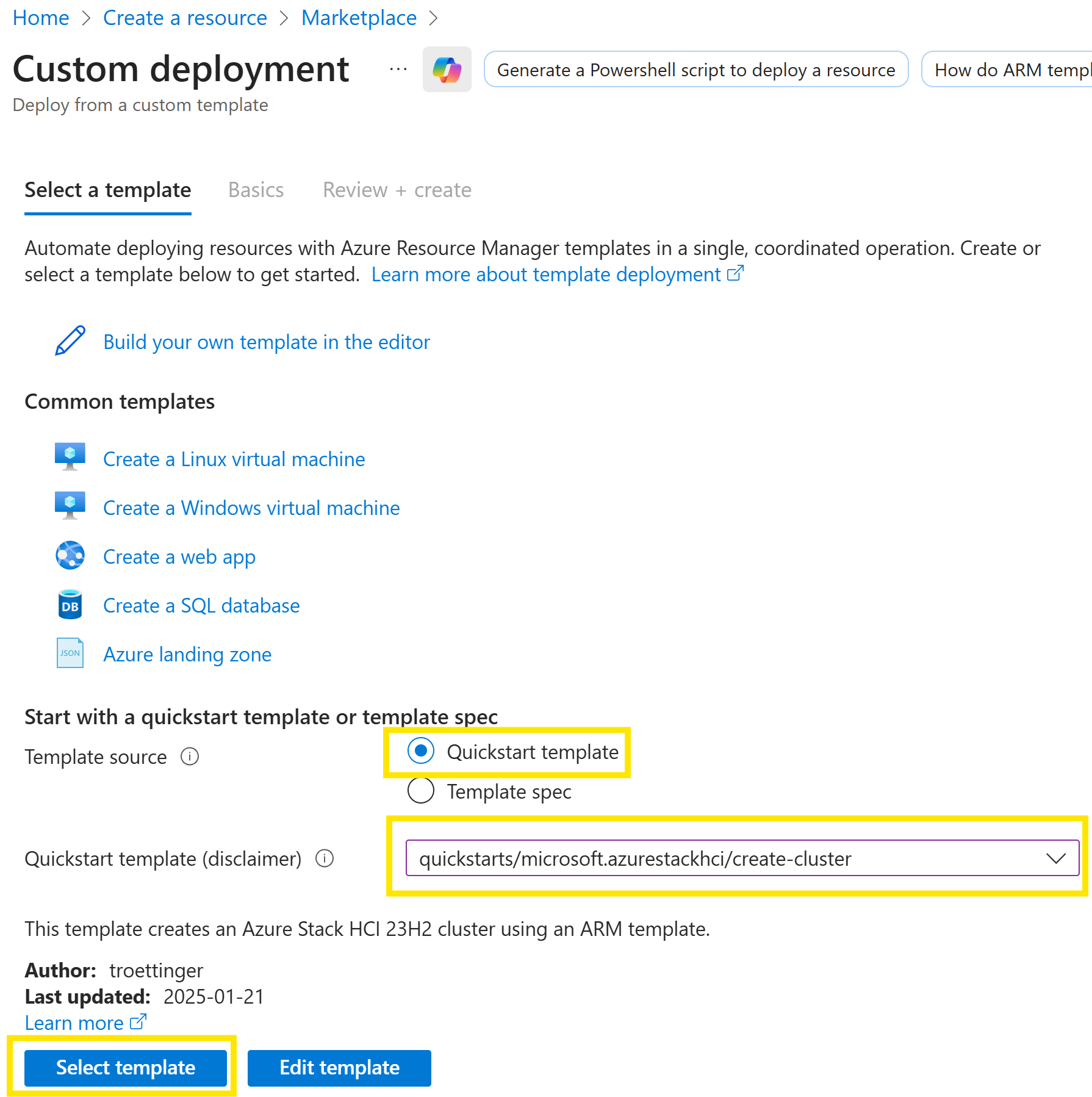Screen dimensions: 1092x1097
Task: Click external link icon after template deployment link
Action: pyautogui.click(x=735, y=273)
